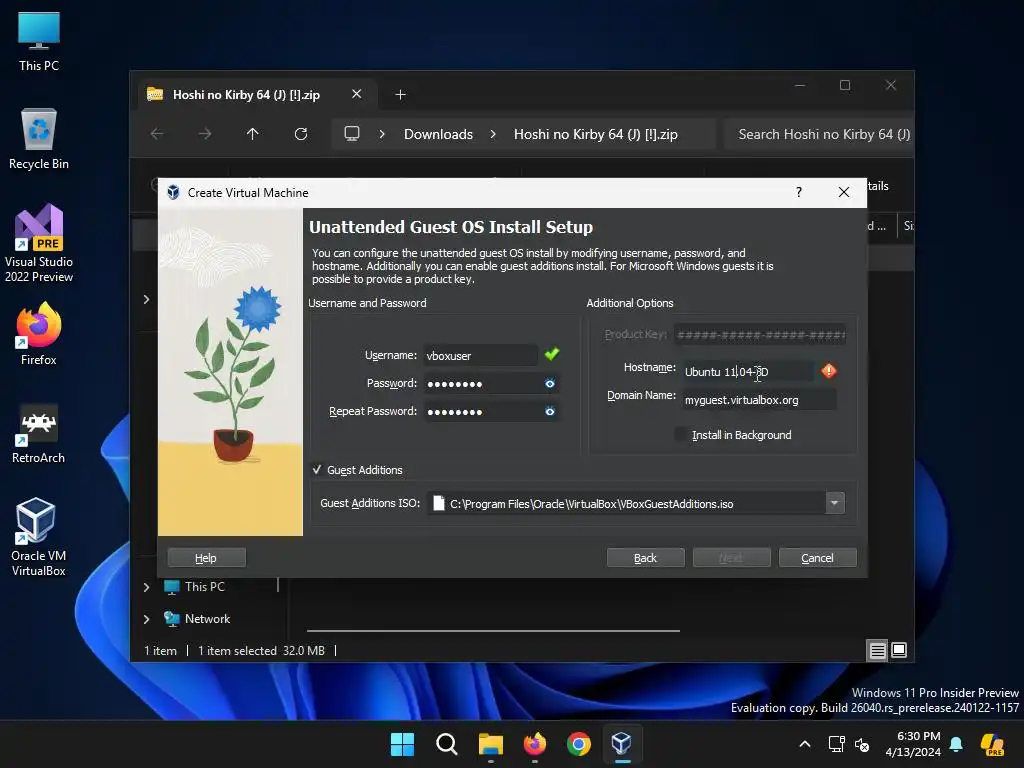The width and height of the screenshot is (1024, 768).
Task: Reveal the Repeat Password characters
Action: (550, 411)
